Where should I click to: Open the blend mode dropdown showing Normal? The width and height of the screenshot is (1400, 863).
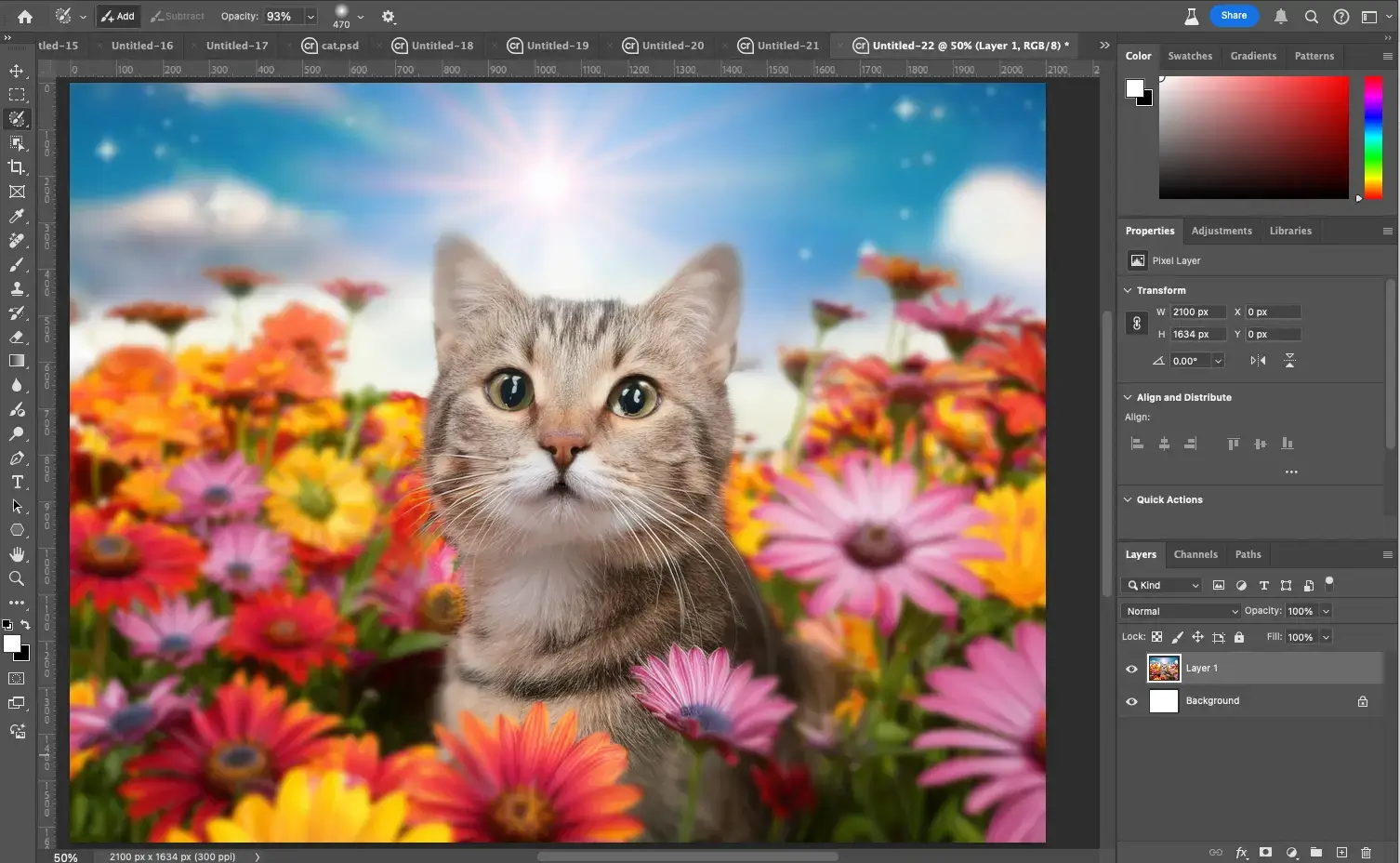click(1179, 611)
